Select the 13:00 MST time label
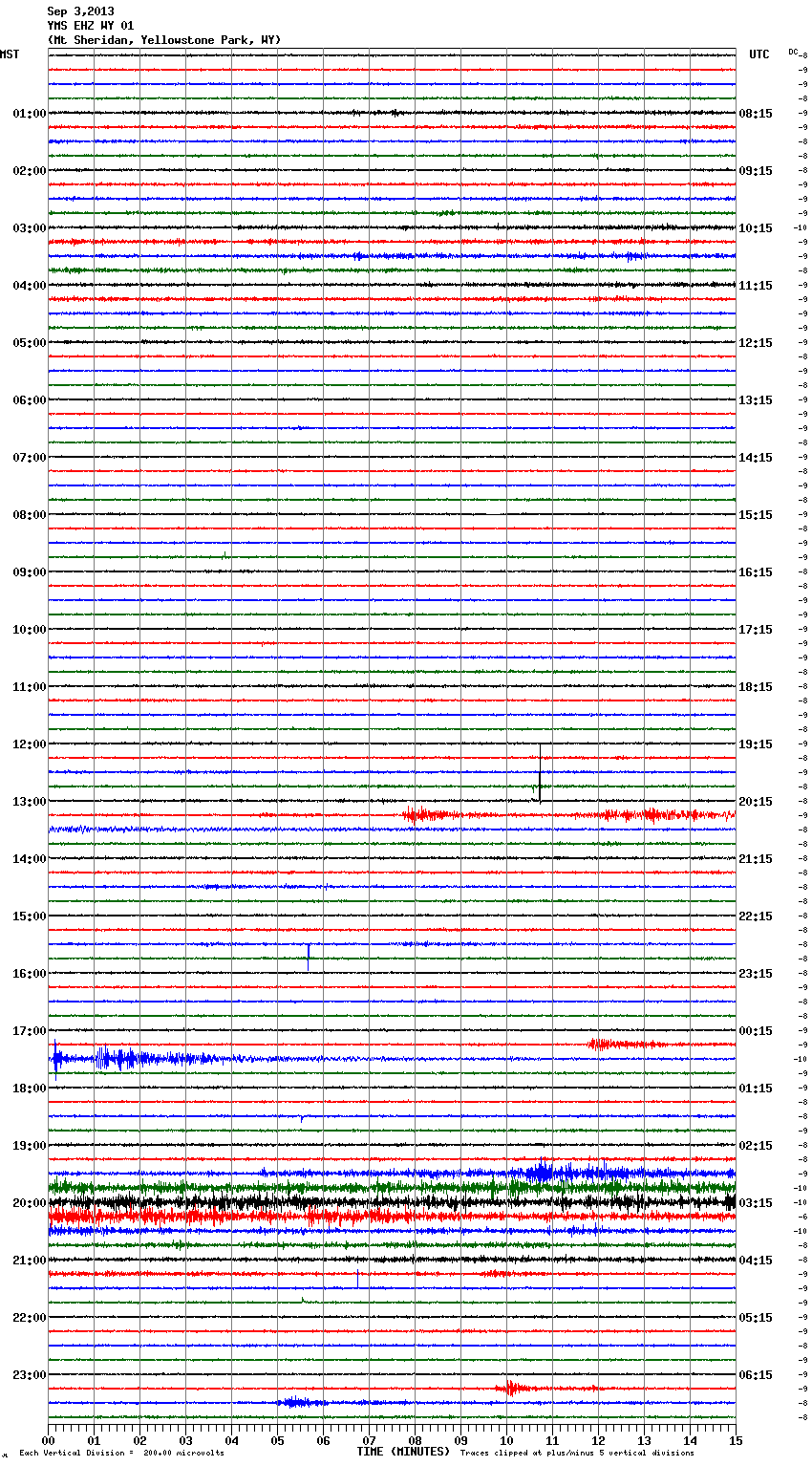 coord(30,802)
